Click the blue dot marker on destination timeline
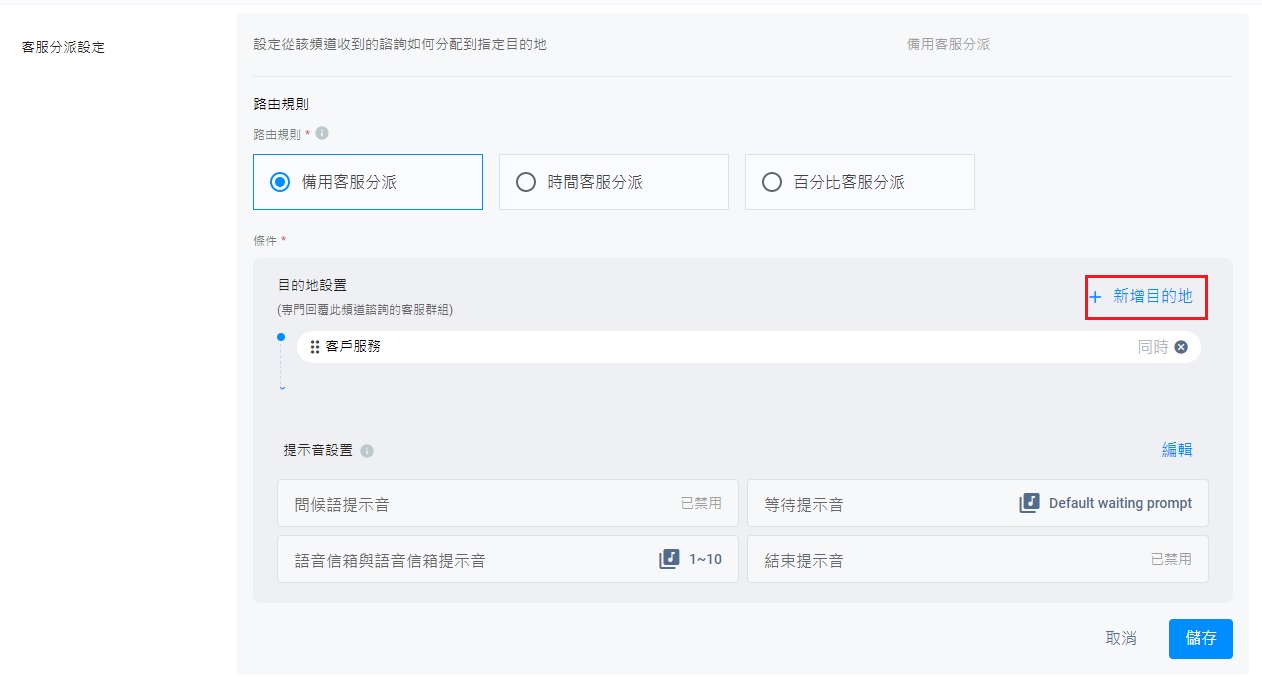Image resolution: width=1262 pixels, height=677 pixels. coord(281,337)
